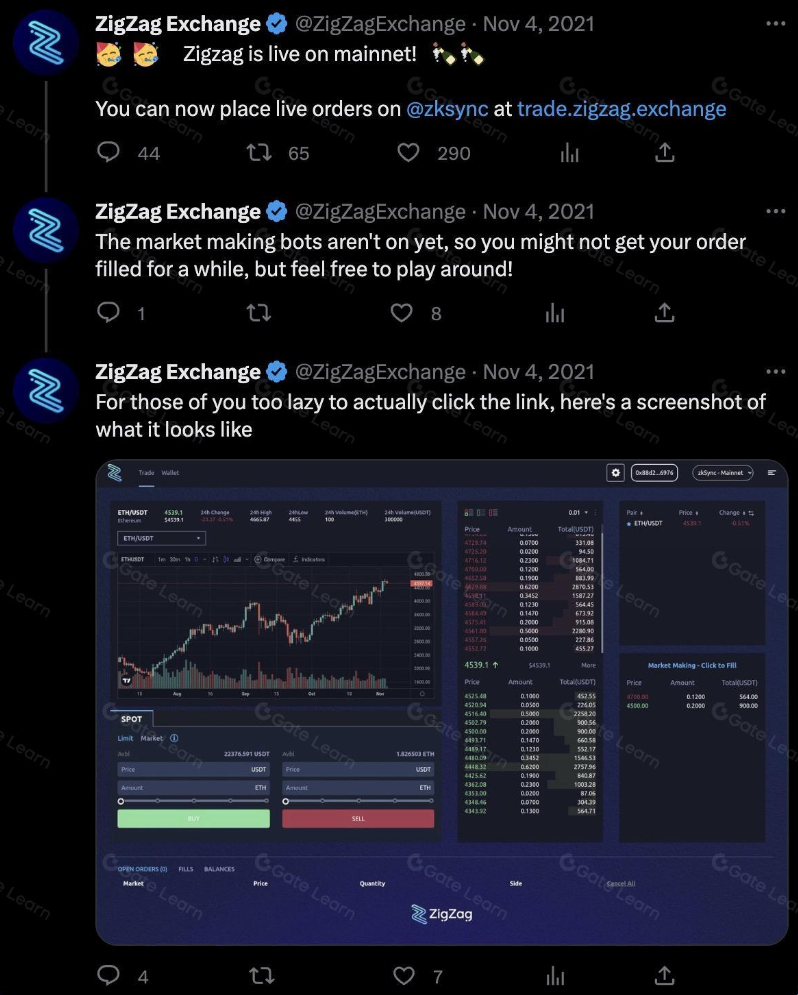
Task: Click the red Sell button
Action: (358, 818)
